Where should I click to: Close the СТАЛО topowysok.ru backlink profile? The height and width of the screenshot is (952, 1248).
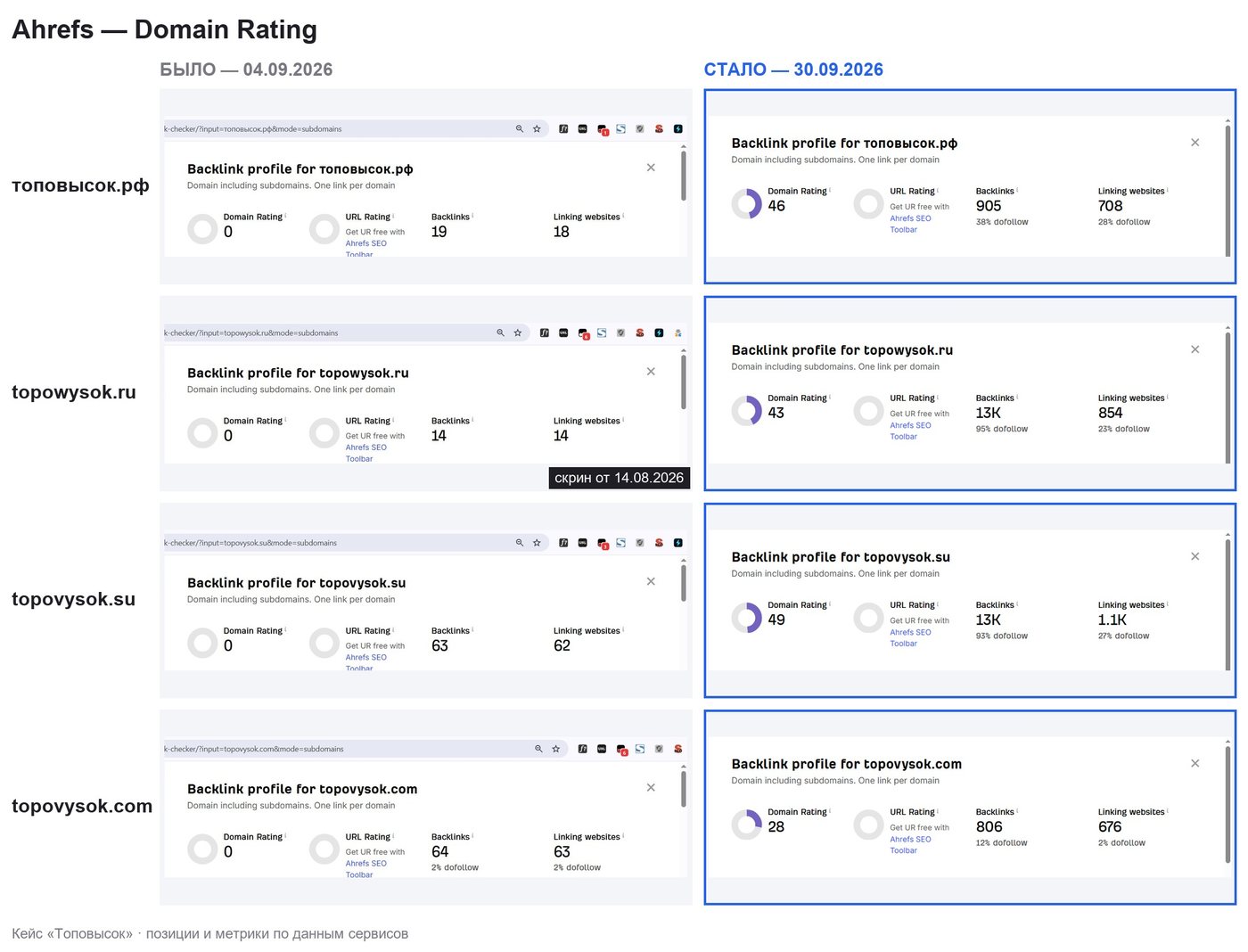tap(1195, 349)
